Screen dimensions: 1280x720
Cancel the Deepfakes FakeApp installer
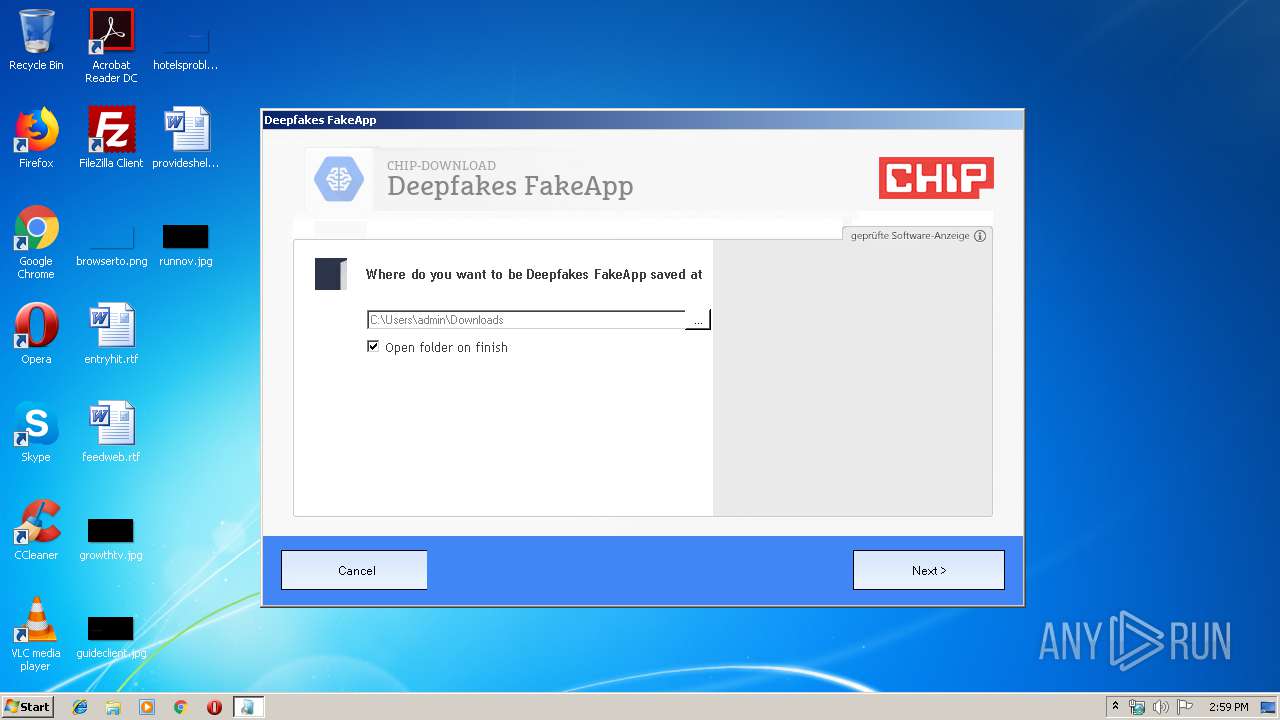tap(354, 570)
